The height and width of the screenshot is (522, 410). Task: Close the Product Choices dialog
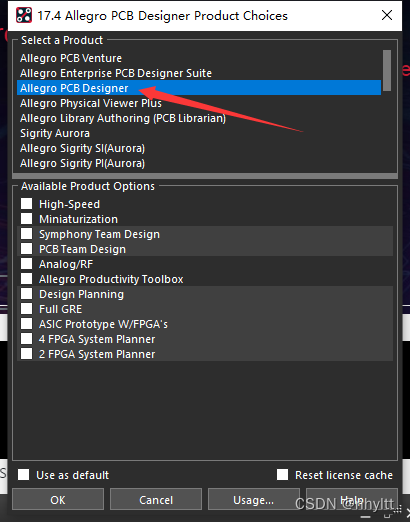387,15
